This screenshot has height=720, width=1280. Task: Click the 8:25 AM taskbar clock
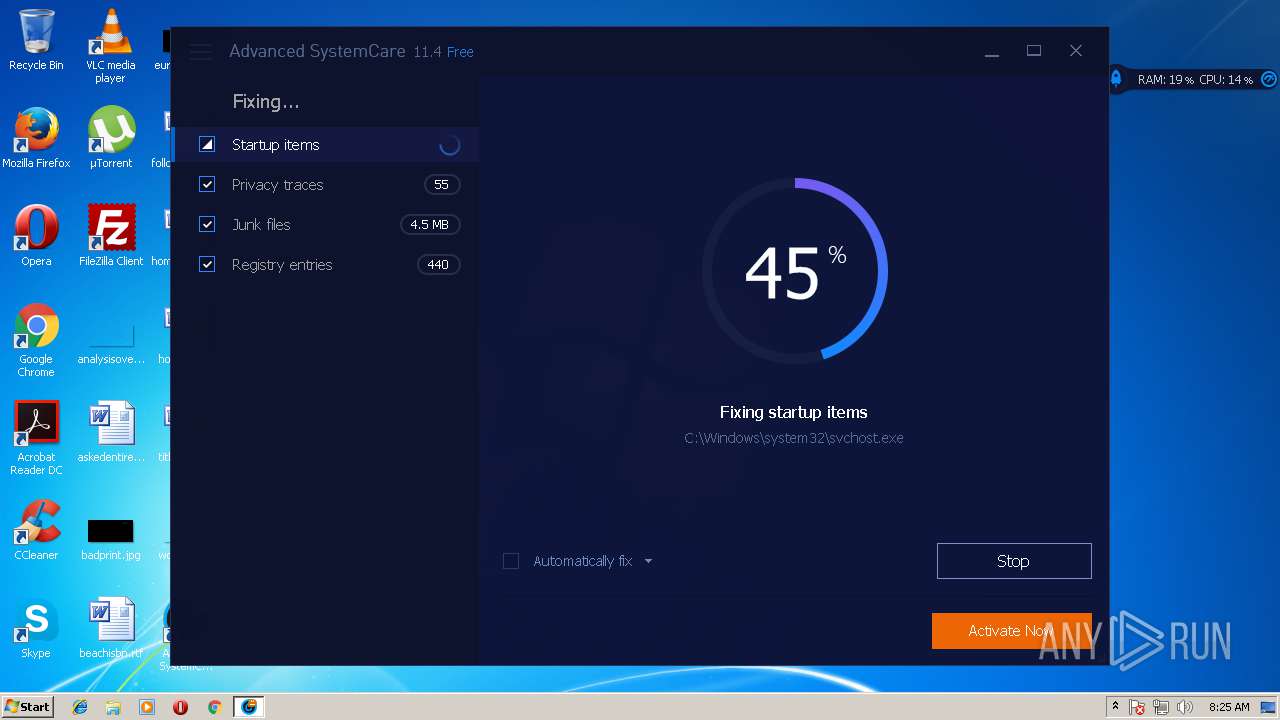[1229, 707]
